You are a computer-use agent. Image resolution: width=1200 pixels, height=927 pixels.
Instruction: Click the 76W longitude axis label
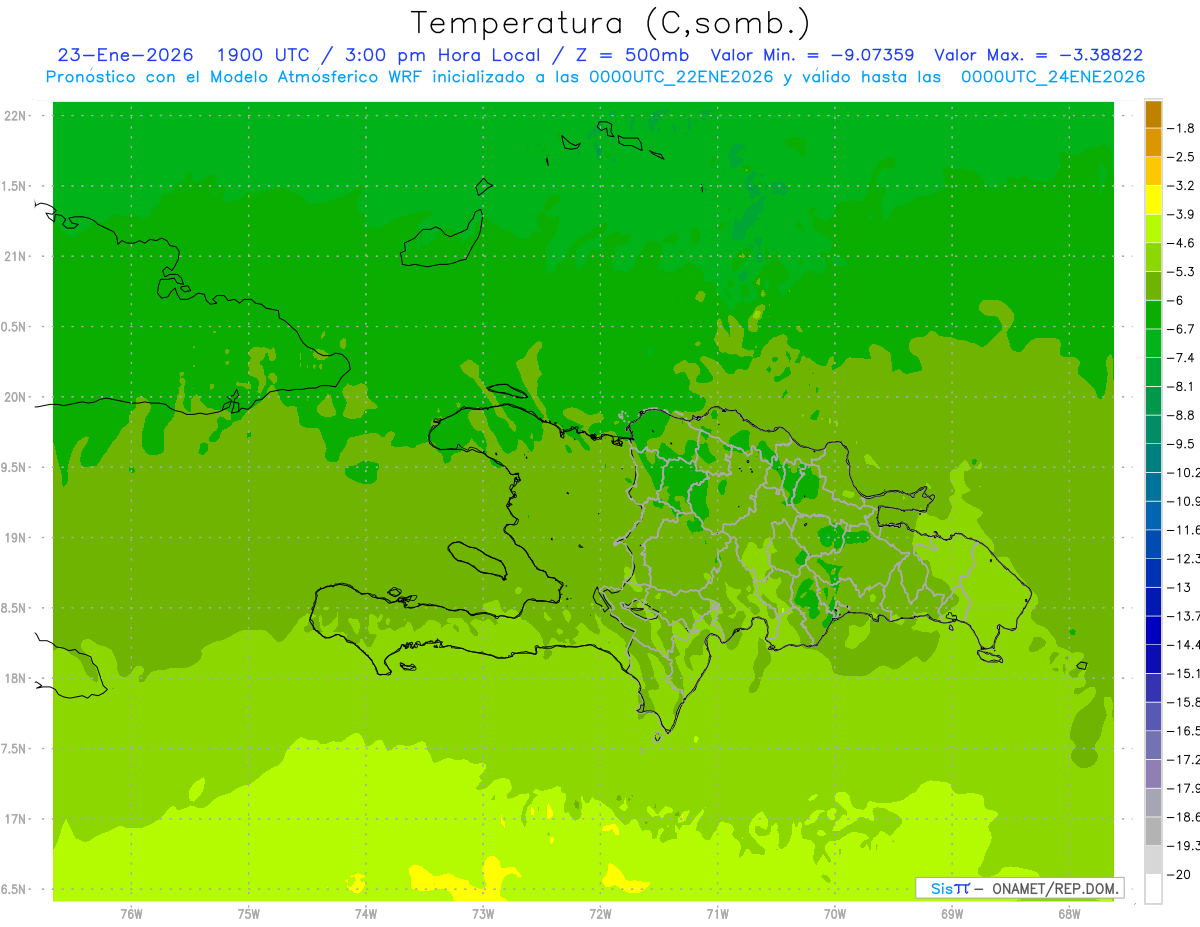(x=131, y=914)
